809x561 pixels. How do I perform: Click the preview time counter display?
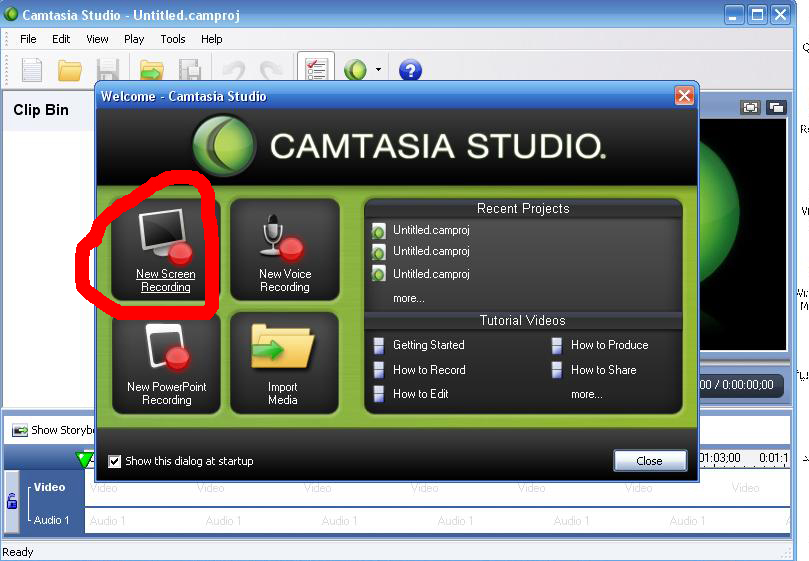pos(741,385)
